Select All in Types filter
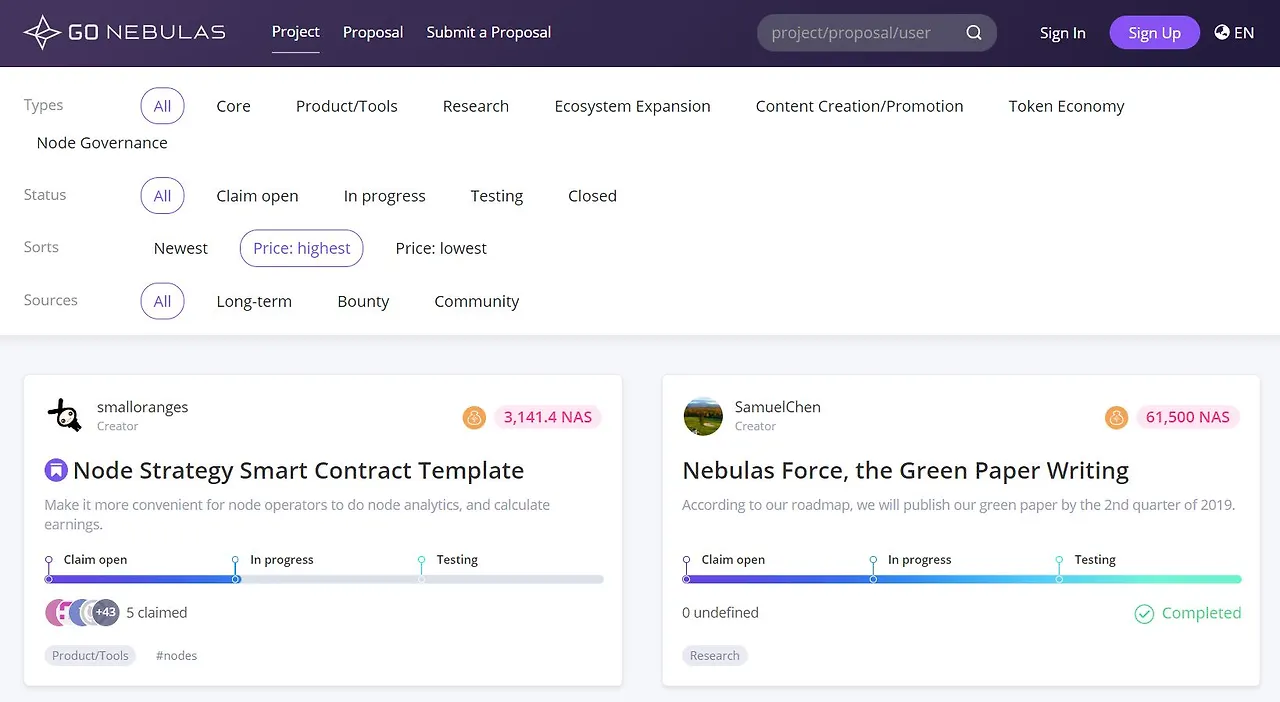This screenshot has width=1280, height=702. 162,106
